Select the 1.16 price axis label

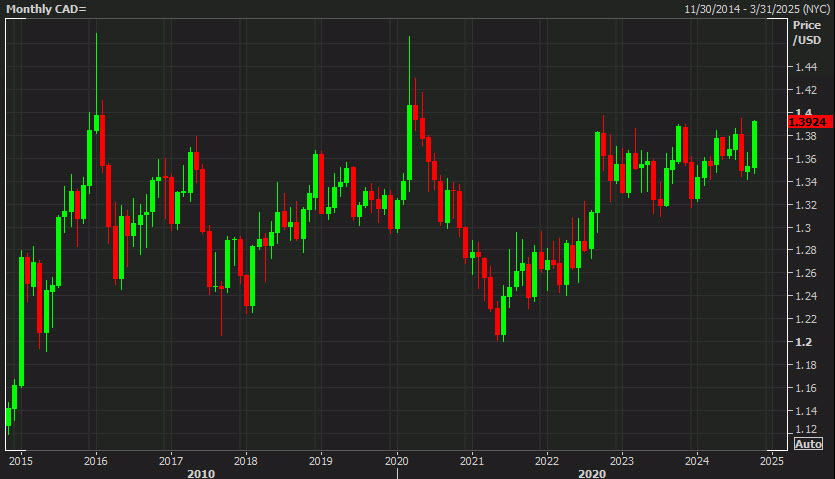[806, 388]
